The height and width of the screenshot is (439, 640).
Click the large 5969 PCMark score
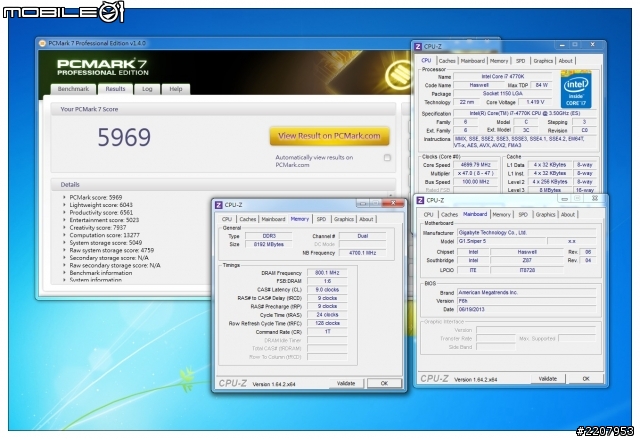[124, 137]
